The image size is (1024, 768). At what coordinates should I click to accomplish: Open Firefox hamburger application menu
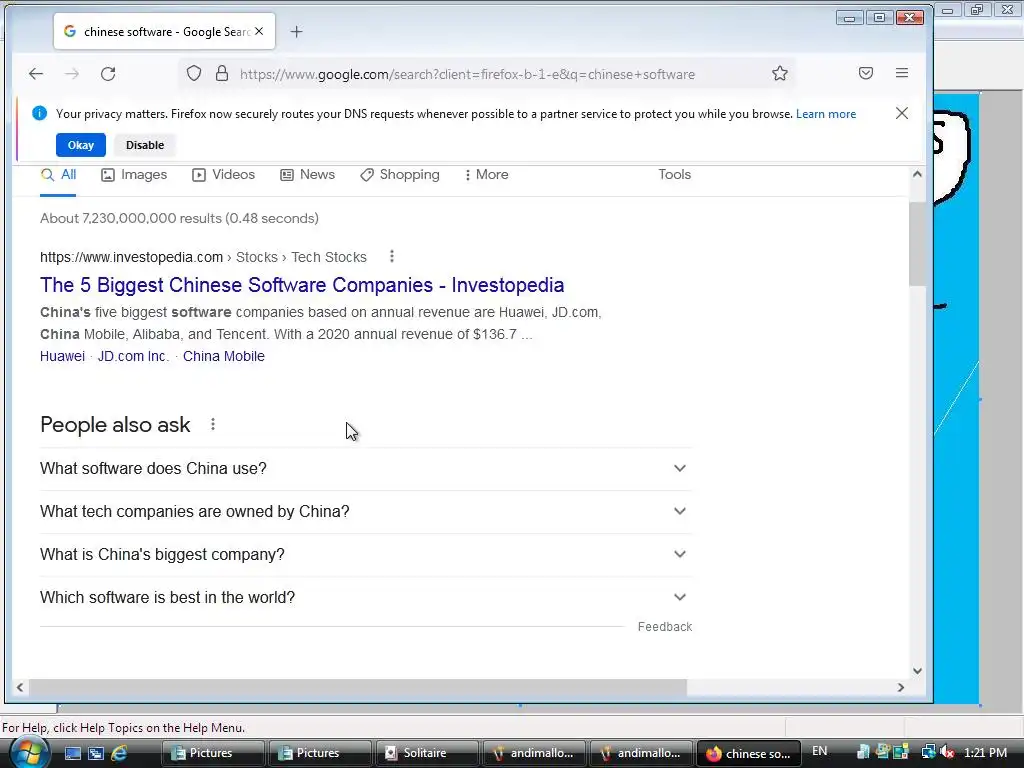[902, 73]
